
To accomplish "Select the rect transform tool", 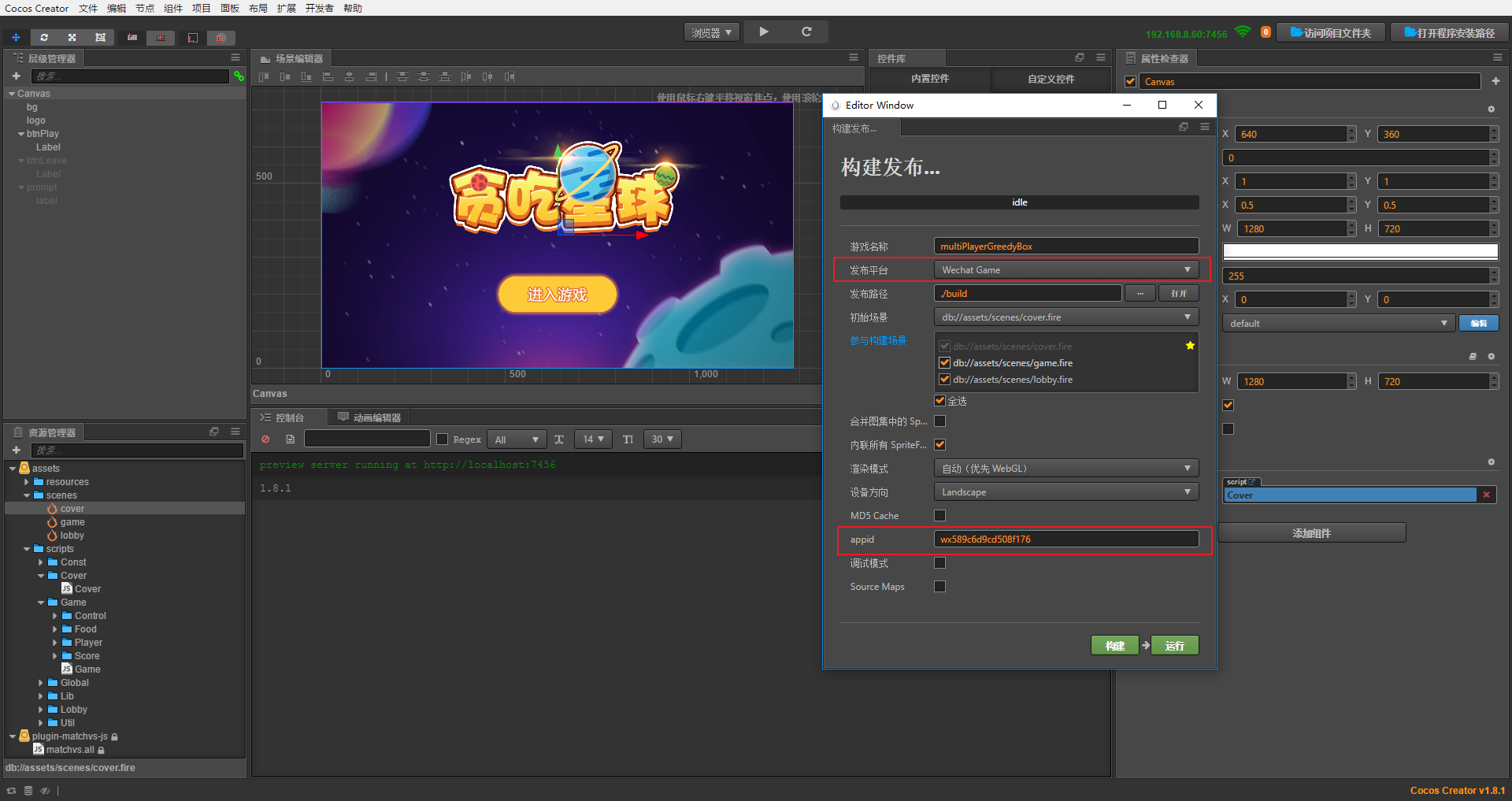I will (x=100, y=37).
